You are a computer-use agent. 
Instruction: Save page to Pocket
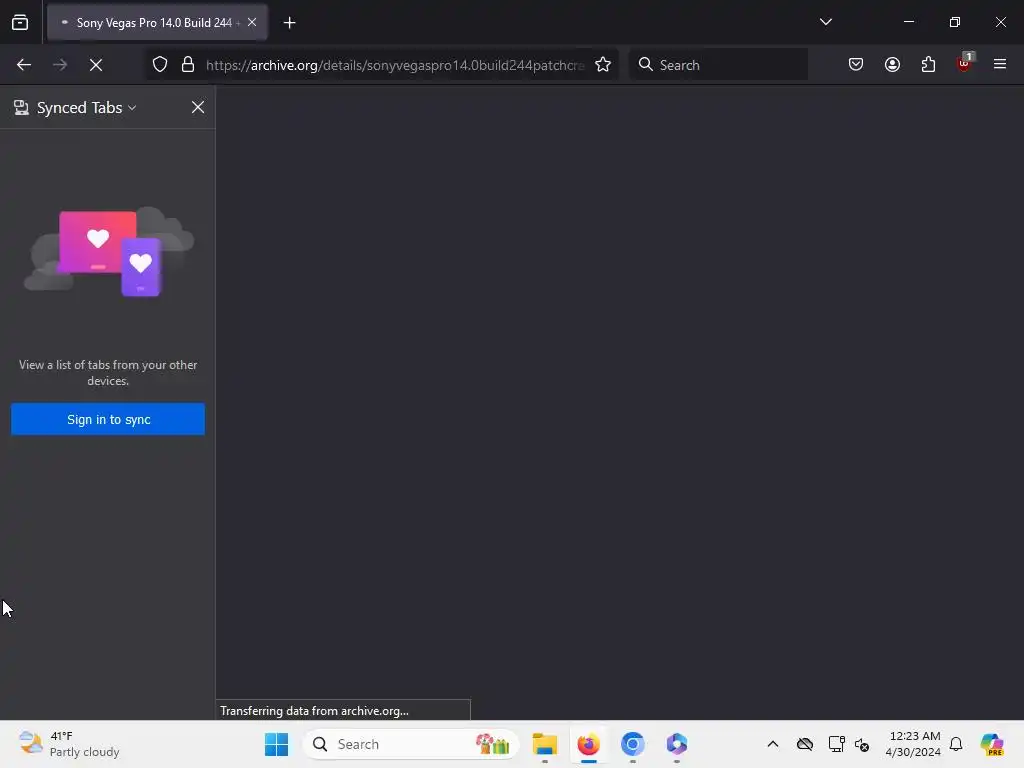tap(856, 65)
